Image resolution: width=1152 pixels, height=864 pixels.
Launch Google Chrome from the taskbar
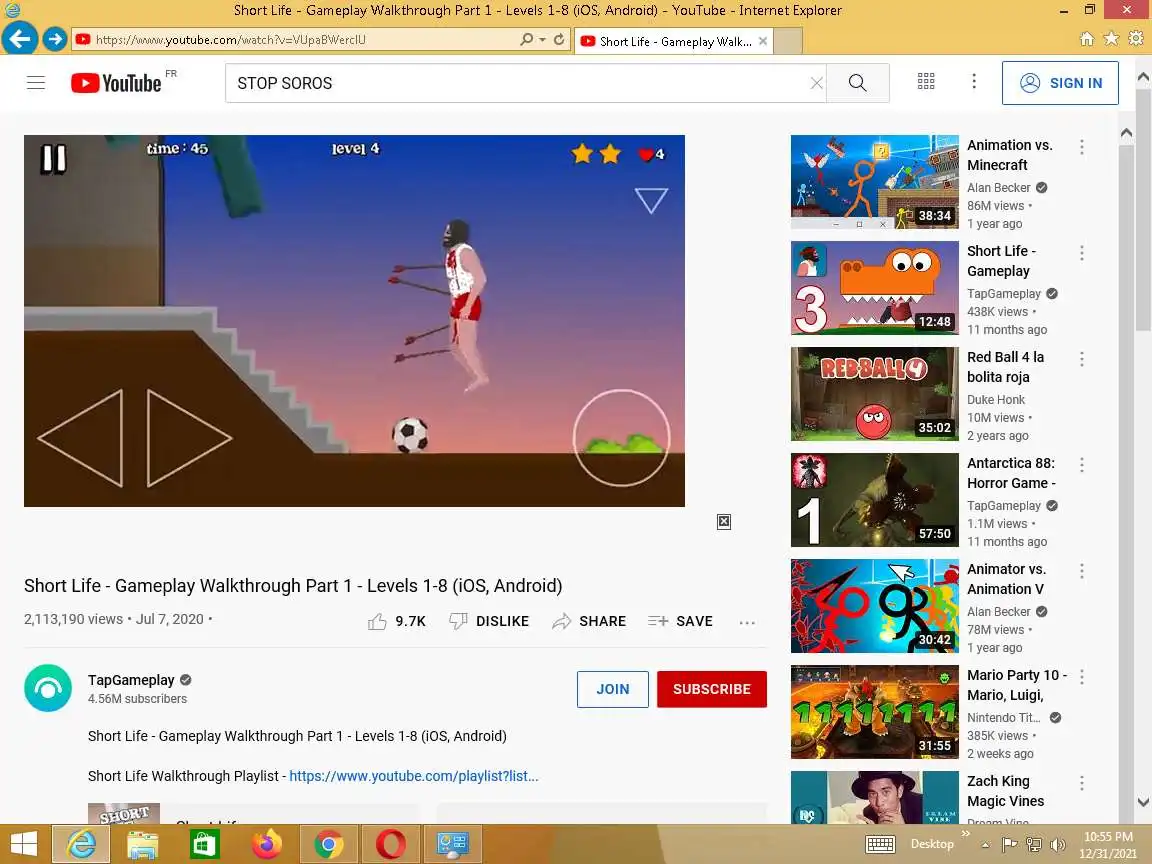tap(328, 844)
